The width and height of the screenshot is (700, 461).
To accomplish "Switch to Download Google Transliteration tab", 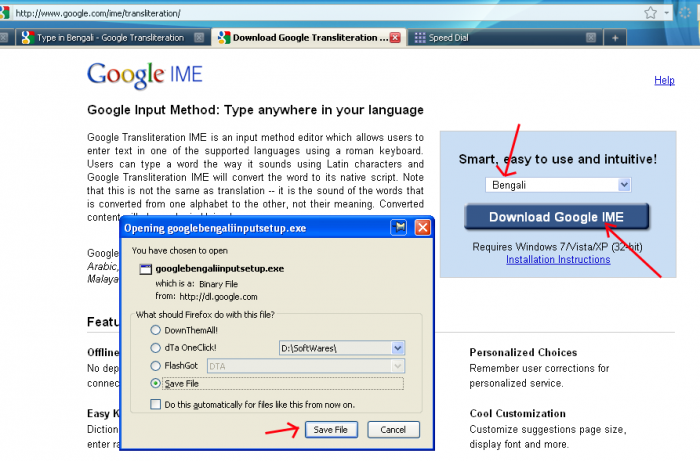I will 308,37.
